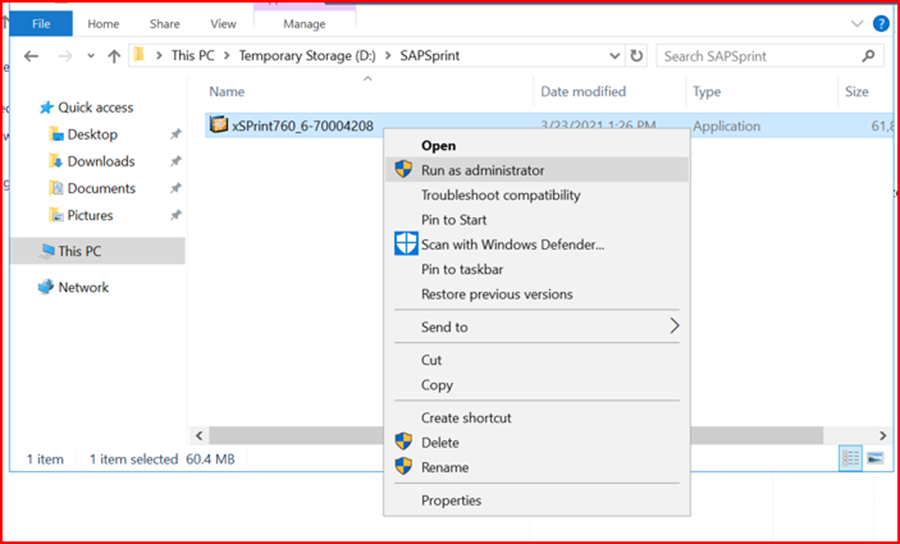The width and height of the screenshot is (900, 544).
Task: Open the File tab
Action: pyautogui.click(x=41, y=24)
